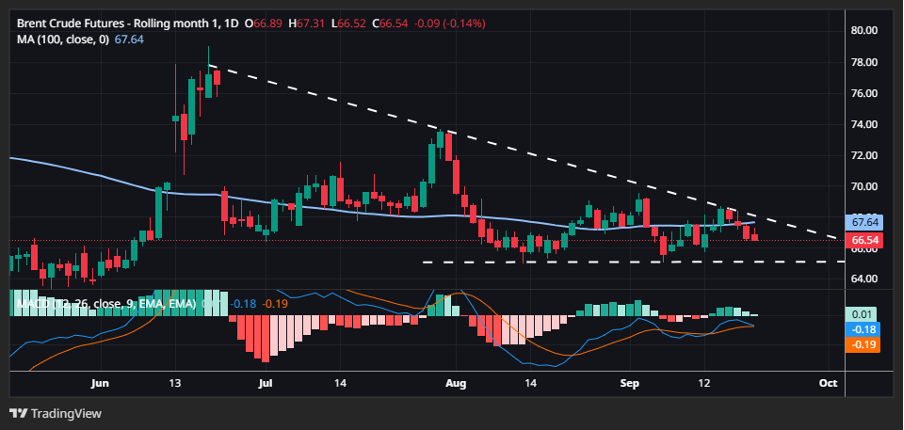Click the red 66.54 current price tag
This screenshot has width=904, height=430.
[x=863, y=240]
